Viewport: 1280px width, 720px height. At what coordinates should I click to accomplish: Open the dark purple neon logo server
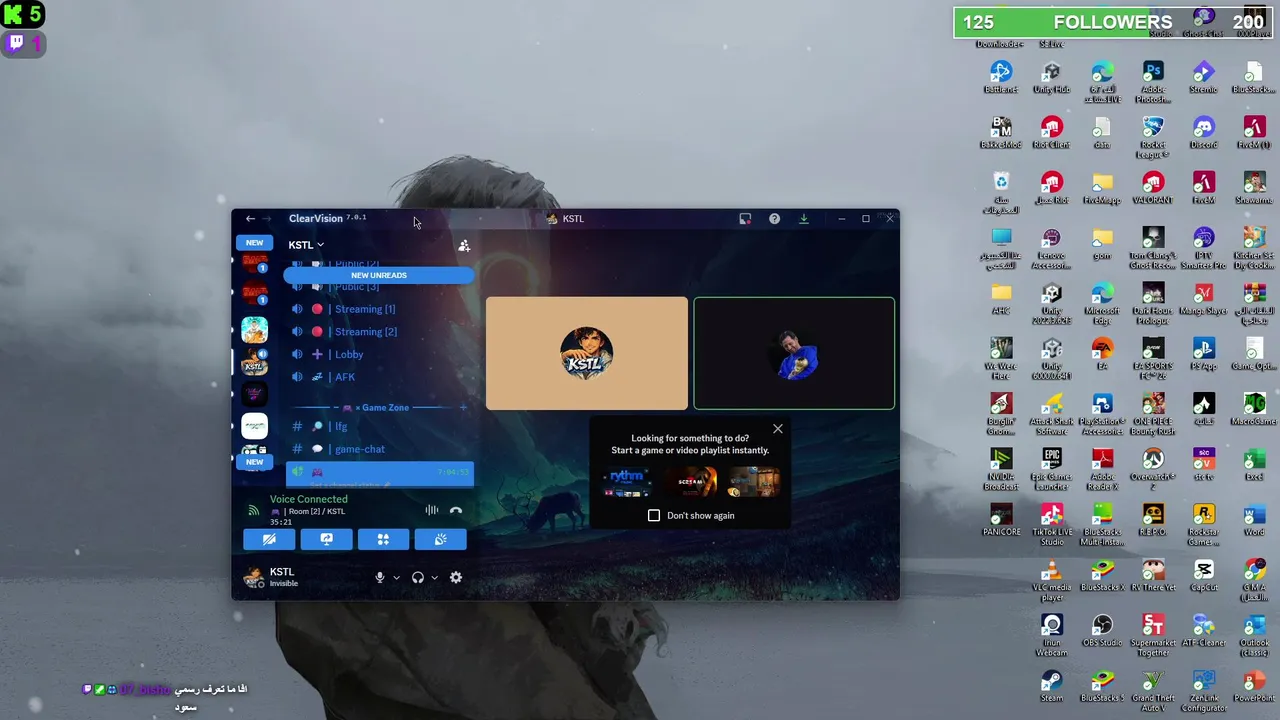255,393
